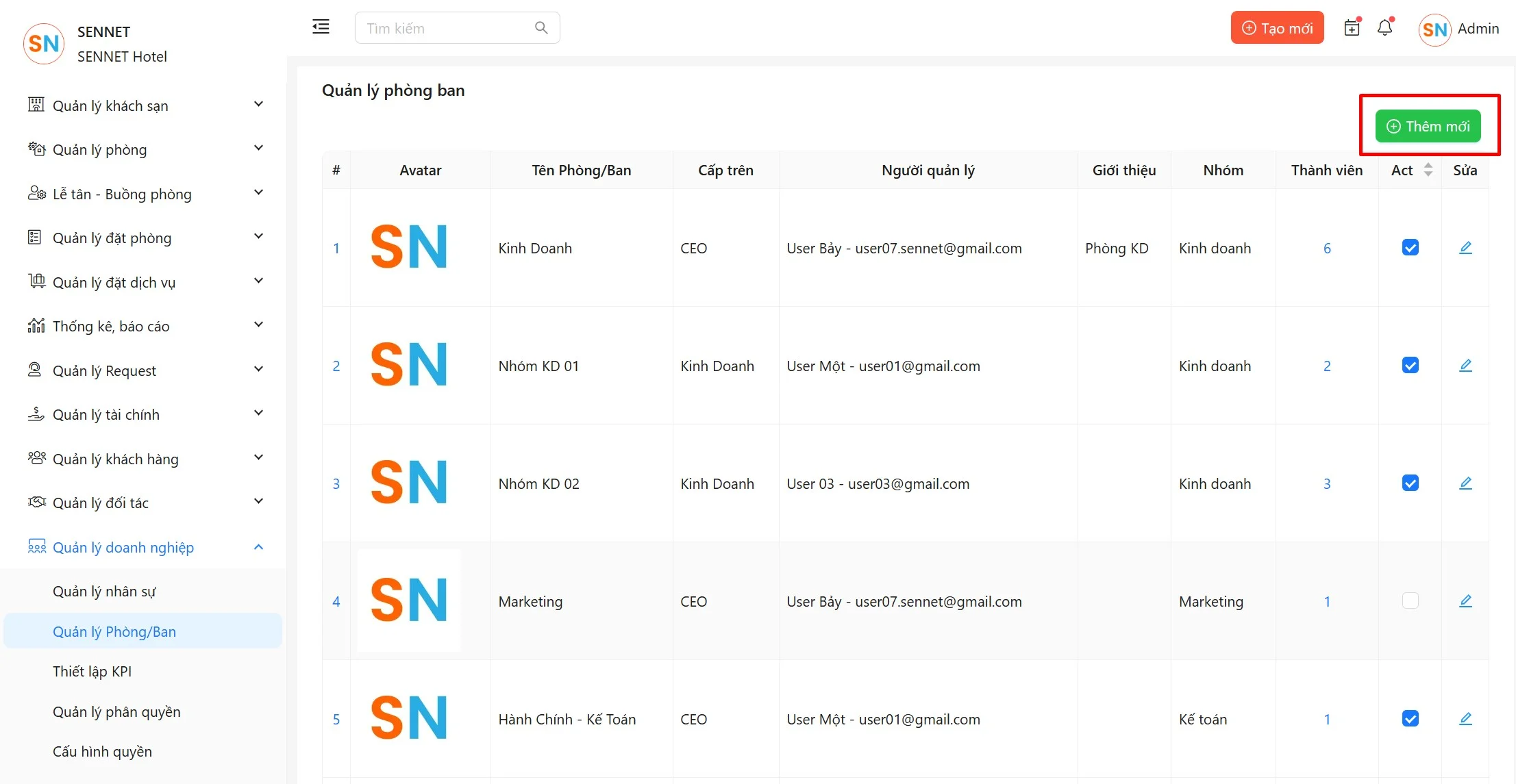Screen dimensions: 1516x784
Task: Edit the Kinh Doanh department row
Action: (x=1465, y=248)
